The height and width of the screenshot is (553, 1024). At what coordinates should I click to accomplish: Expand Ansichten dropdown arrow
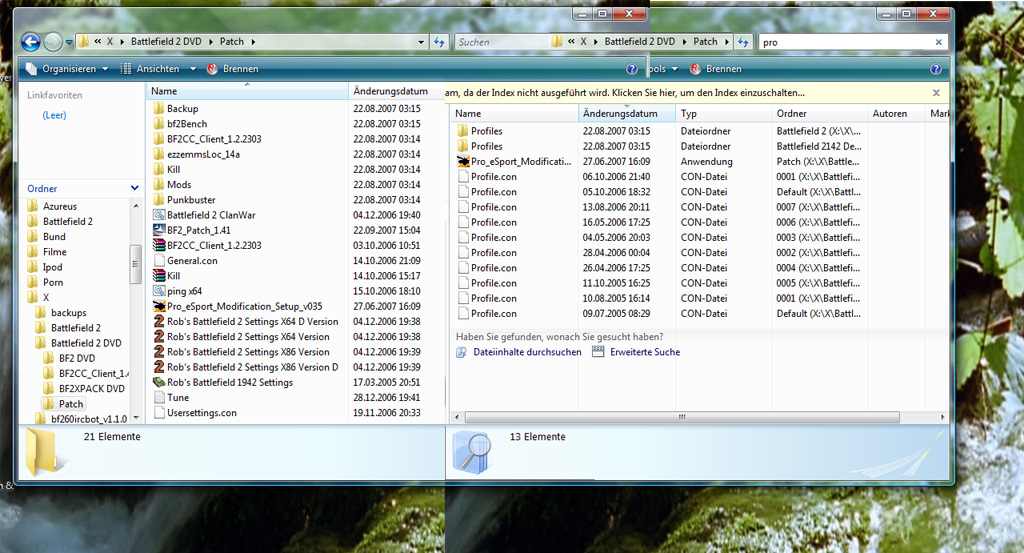(x=193, y=69)
